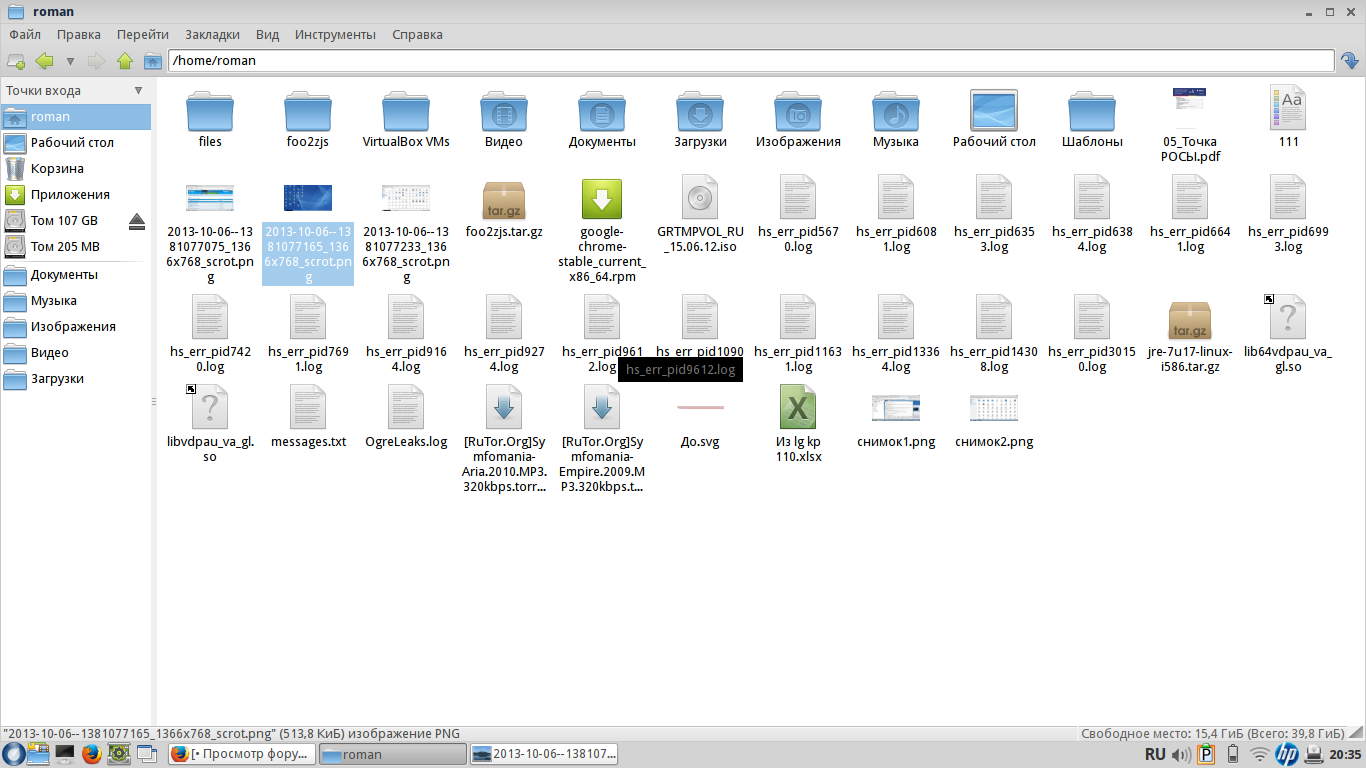Viewport: 1366px width, 768px height.
Task: Open a new tab with toolbar icon
Action: point(16,61)
